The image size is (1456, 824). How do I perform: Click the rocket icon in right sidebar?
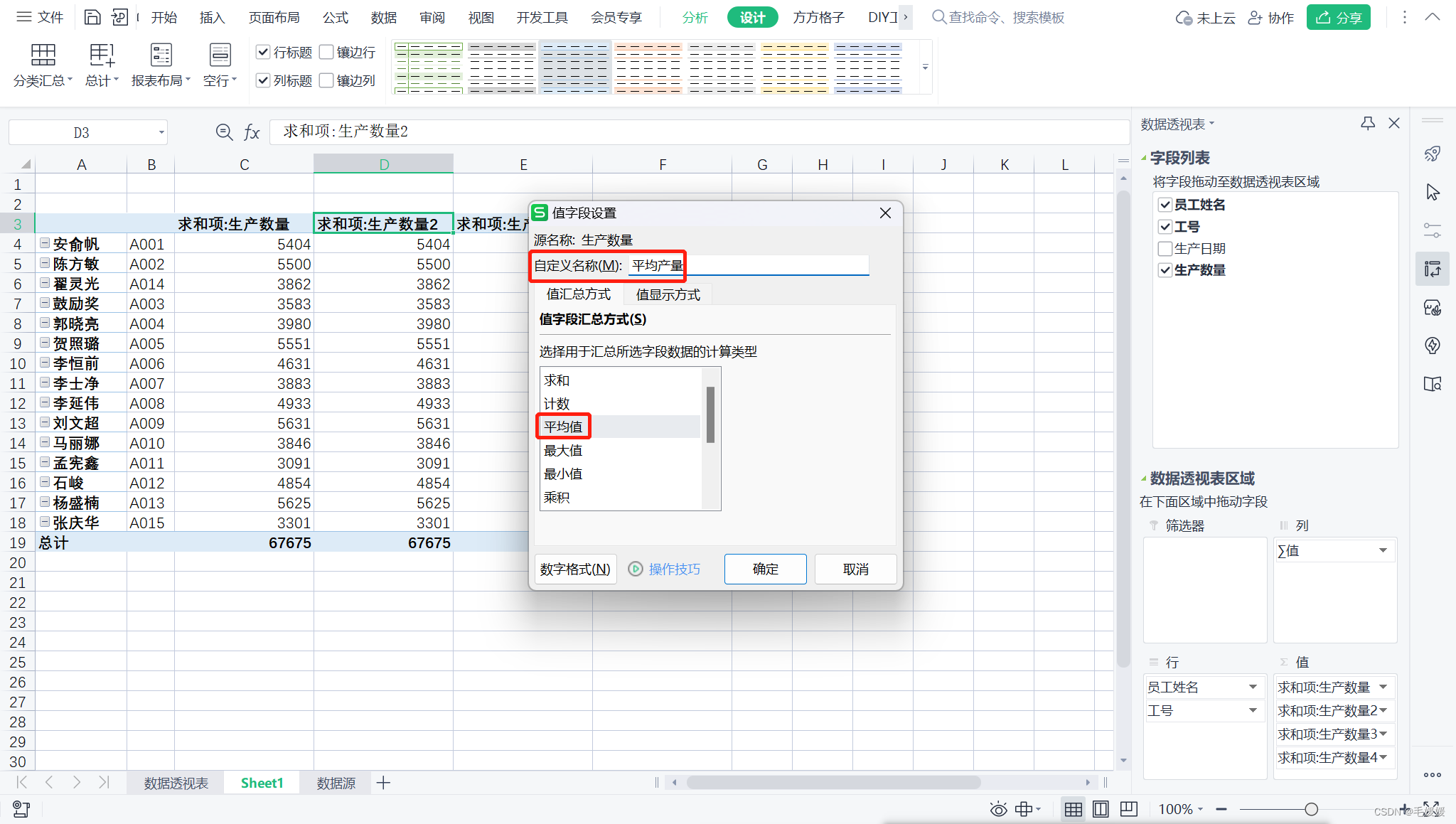tap(1433, 154)
